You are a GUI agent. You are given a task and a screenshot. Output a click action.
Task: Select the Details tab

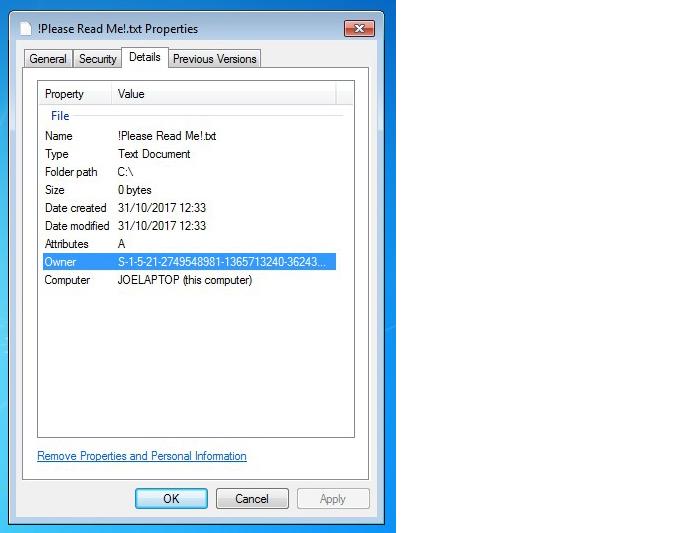[145, 57]
